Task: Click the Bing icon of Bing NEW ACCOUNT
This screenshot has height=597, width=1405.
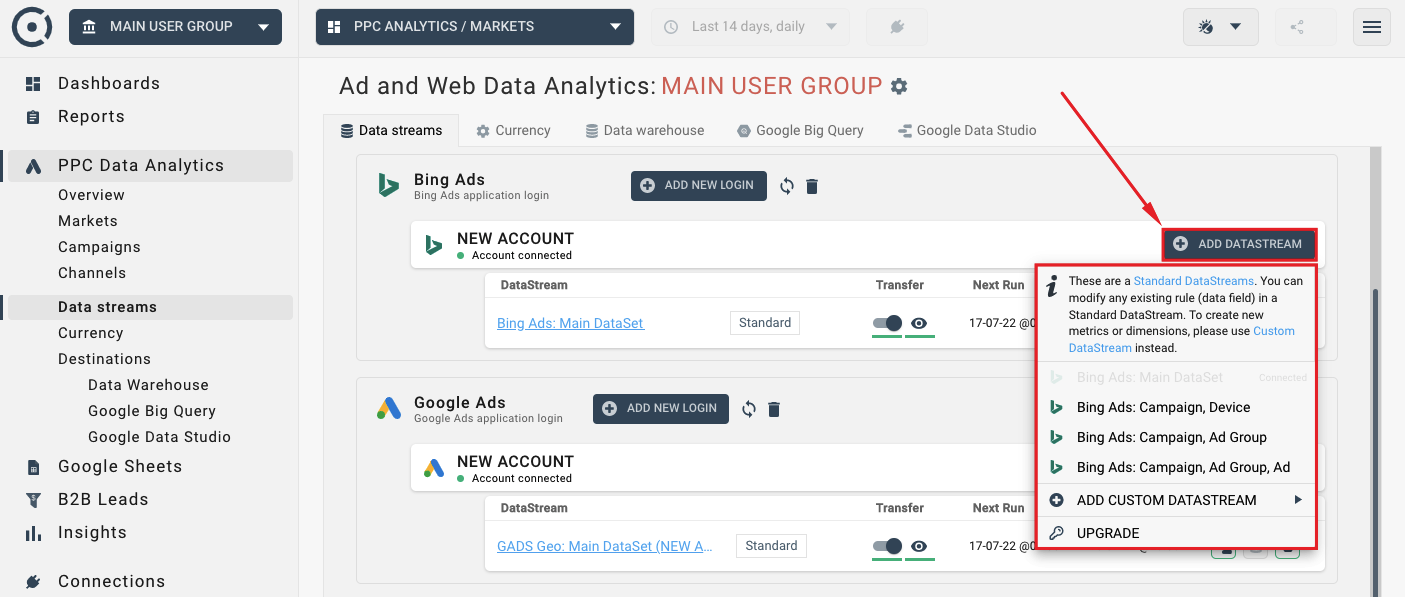Action: coord(433,245)
